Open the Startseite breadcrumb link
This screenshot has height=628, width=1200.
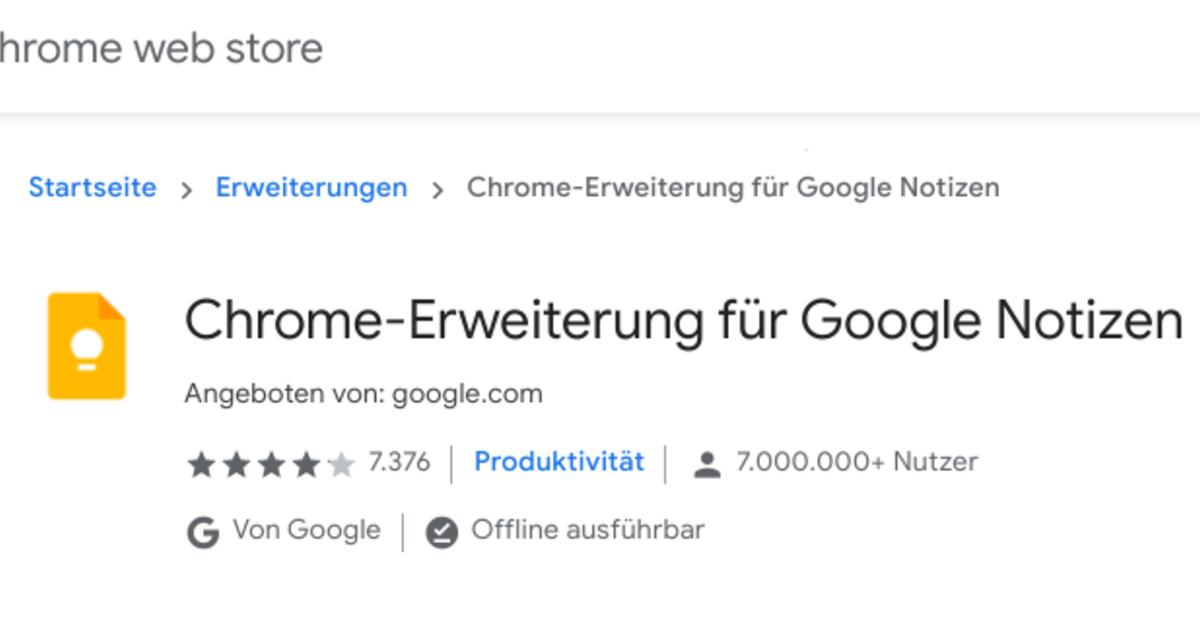tap(93, 187)
